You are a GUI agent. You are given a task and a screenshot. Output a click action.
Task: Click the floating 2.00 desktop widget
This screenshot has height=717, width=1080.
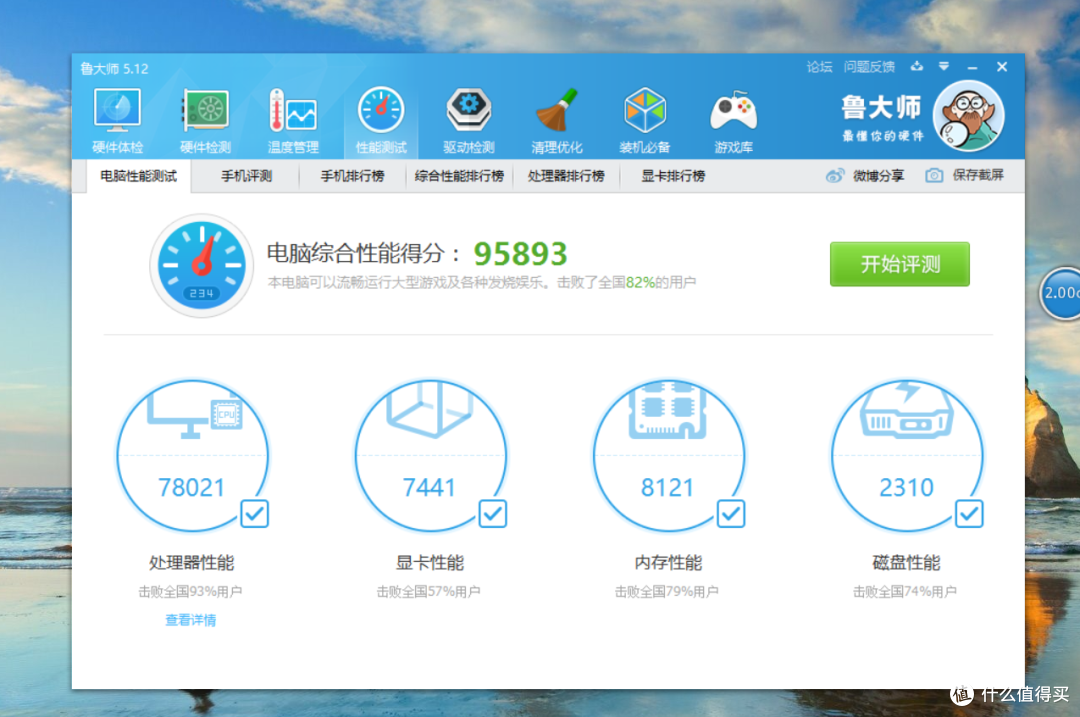(1061, 293)
